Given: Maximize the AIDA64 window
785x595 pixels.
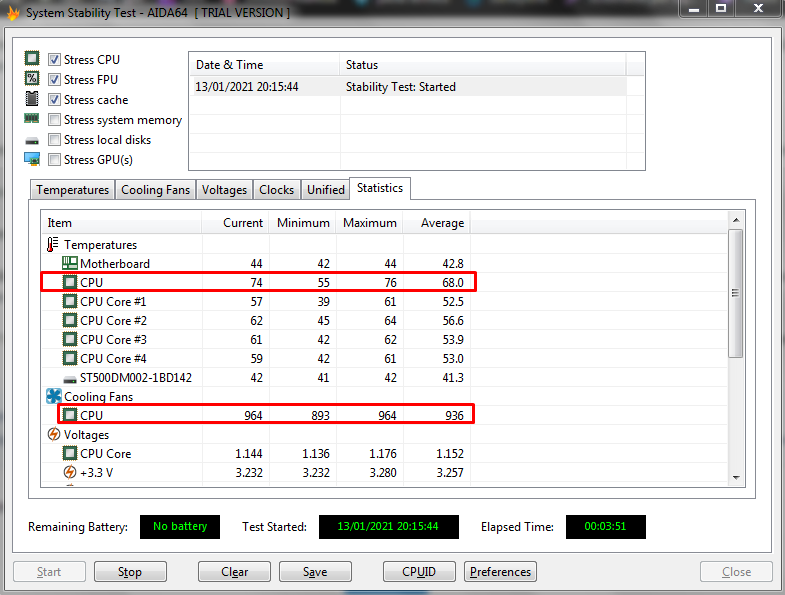Looking at the screenshot, I should click(x=721, y=9).
